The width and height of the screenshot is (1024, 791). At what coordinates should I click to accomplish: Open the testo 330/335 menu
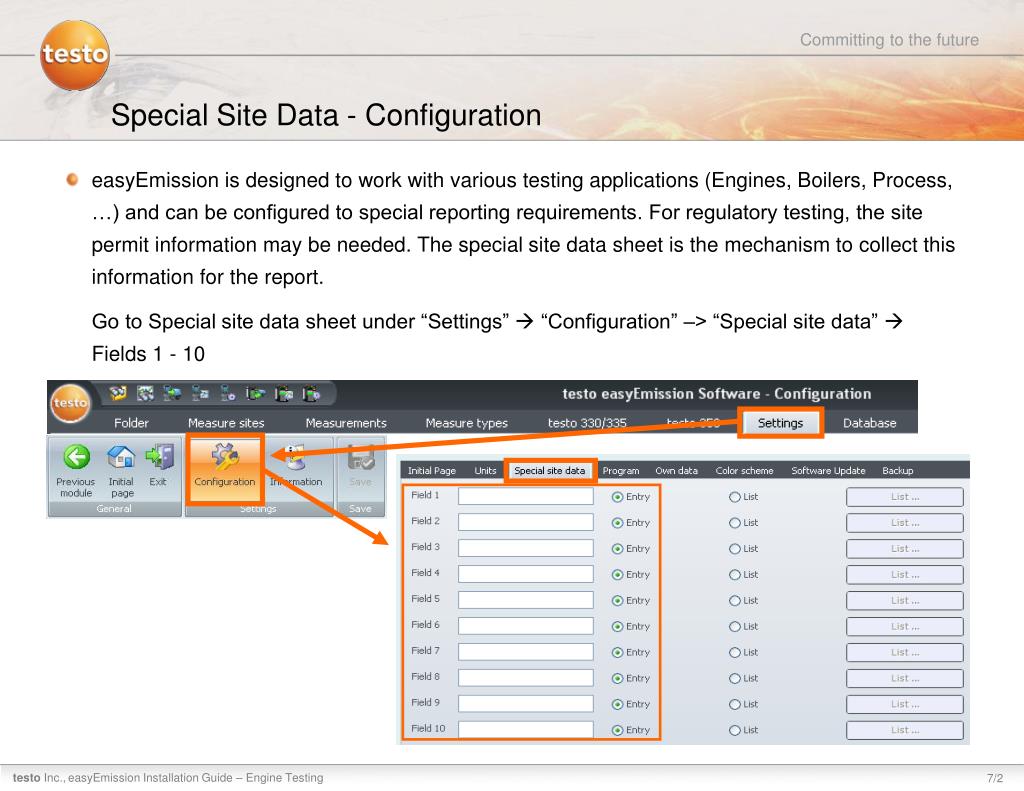(x=586, y=423)
